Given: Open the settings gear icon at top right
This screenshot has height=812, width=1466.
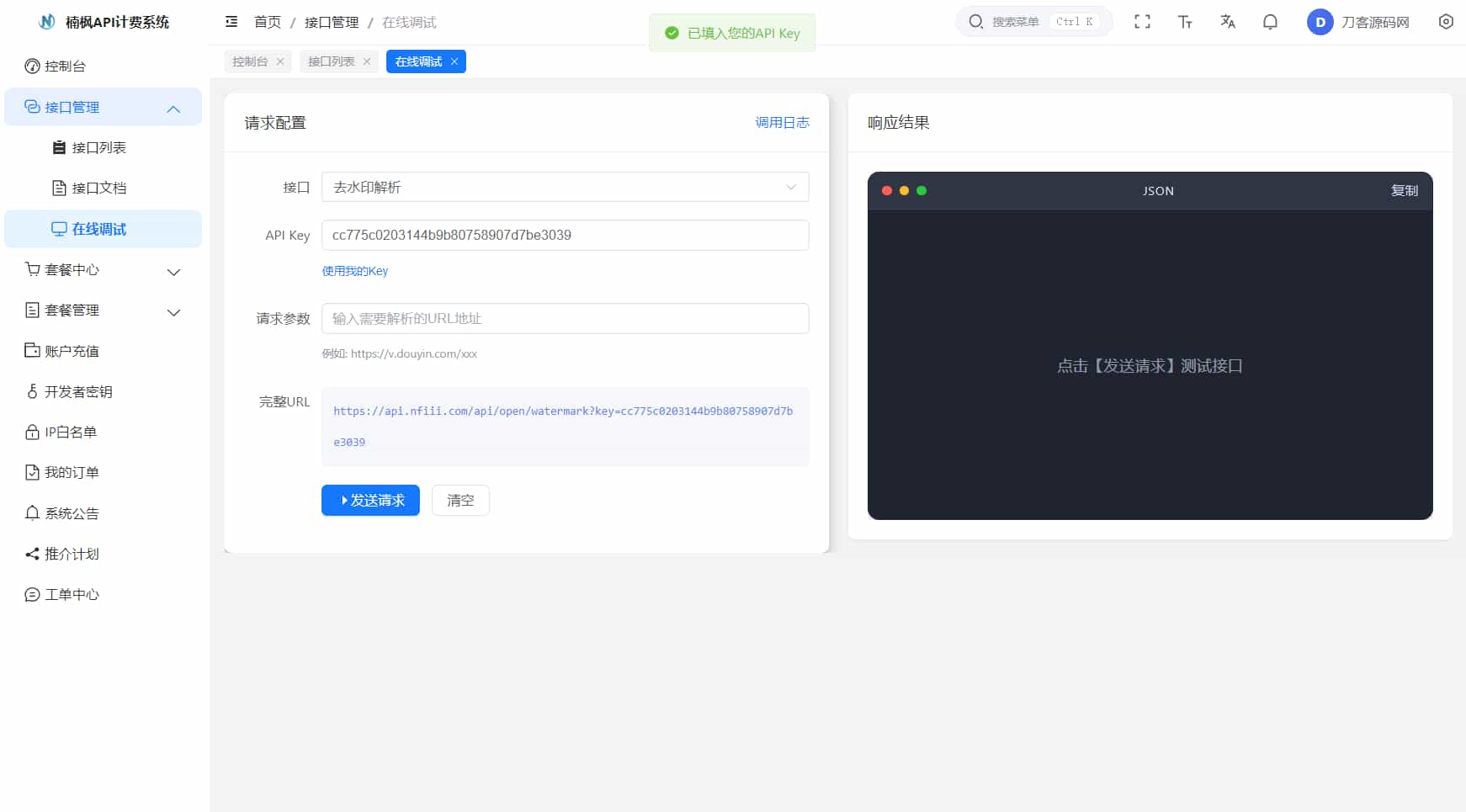Looking at the screenshot, I should [x=1445, y=22].
